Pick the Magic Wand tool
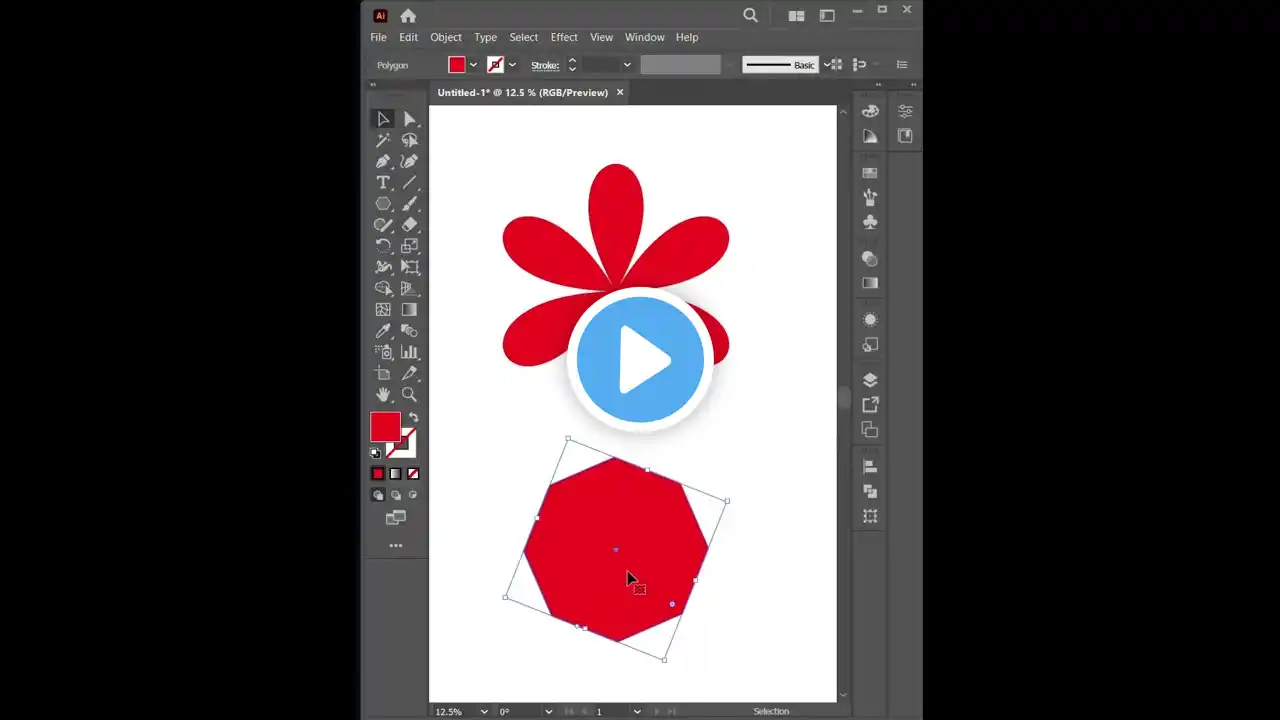Screen dimensions: 1280x720 point(383,140)
